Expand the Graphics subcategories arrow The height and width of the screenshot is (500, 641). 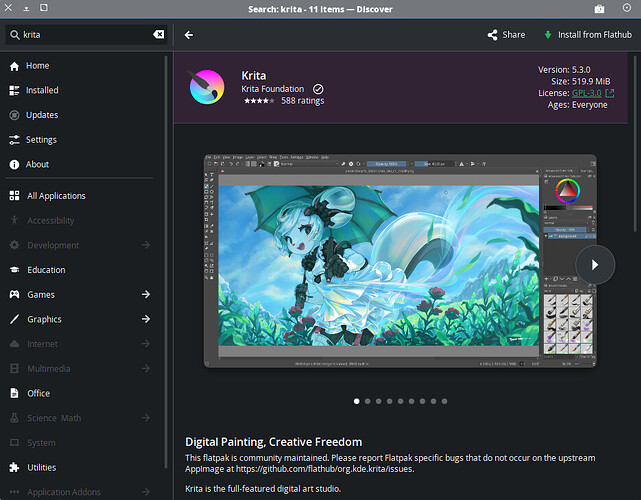146,319
